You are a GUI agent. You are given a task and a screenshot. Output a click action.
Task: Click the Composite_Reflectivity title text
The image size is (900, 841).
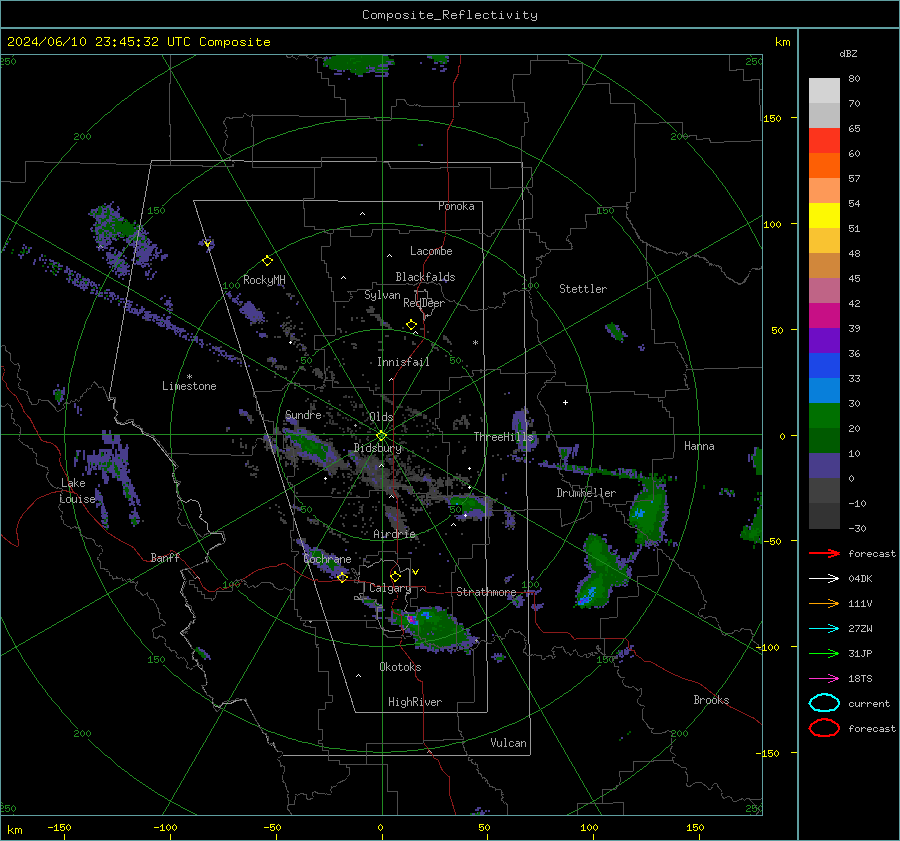[x=449, y=15]
